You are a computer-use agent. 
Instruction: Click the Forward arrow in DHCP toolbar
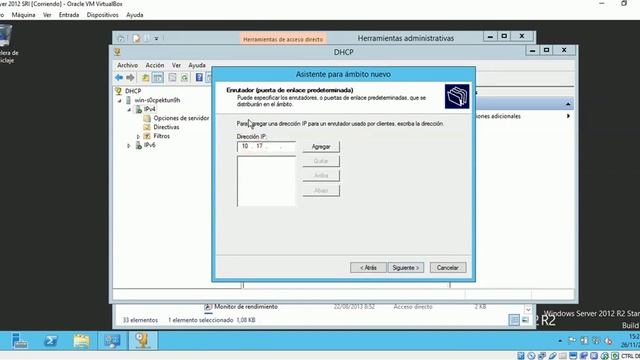(x=130, y=78)
